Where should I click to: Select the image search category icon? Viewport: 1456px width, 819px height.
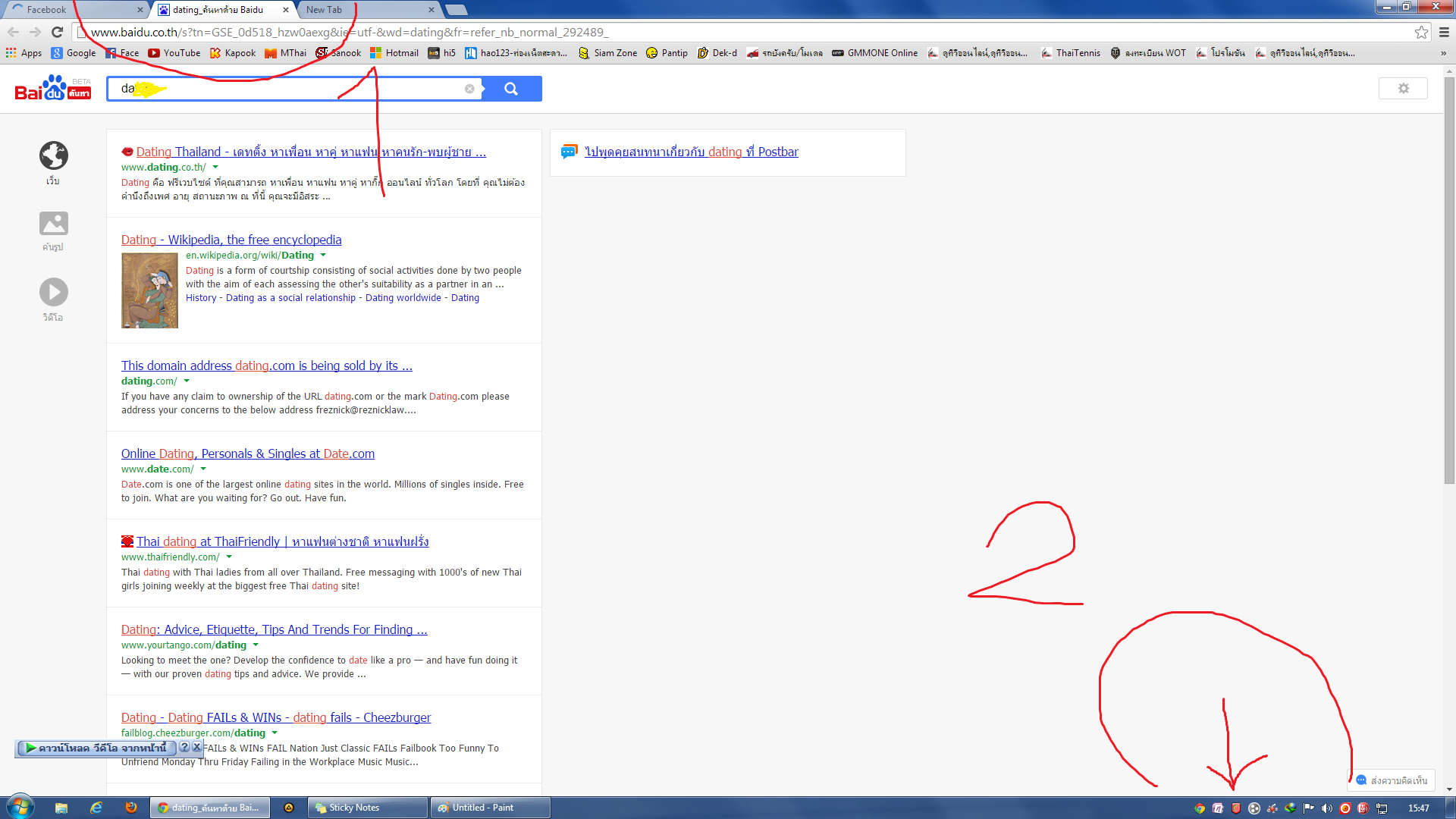[x=53, y=224]
